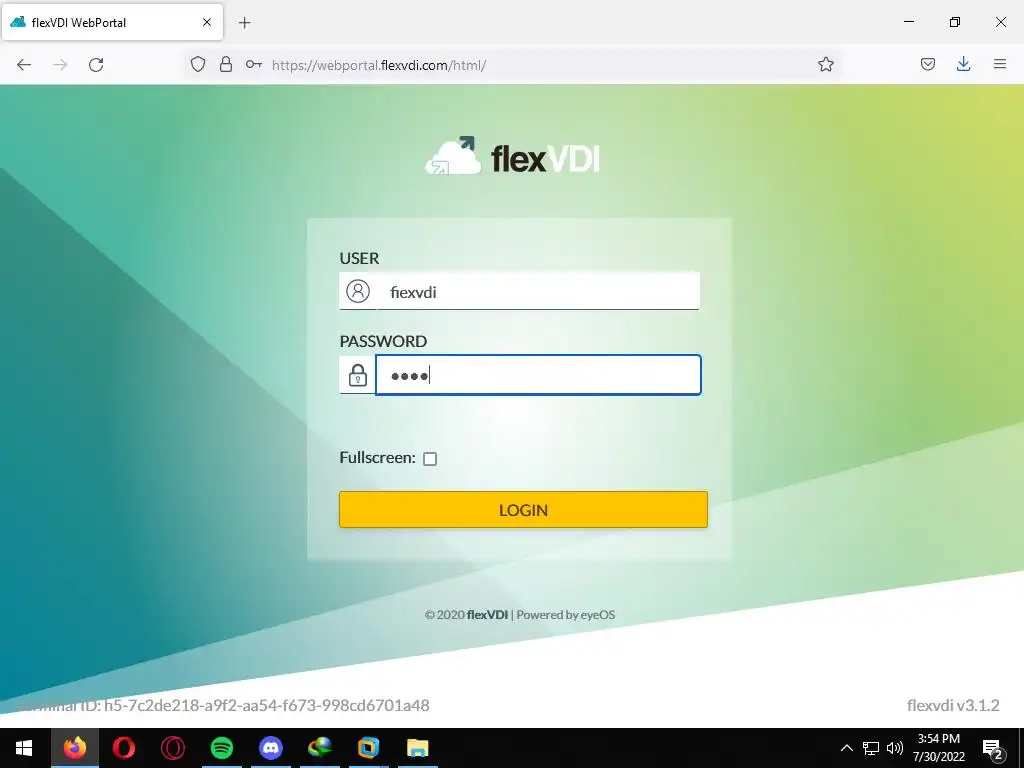
Task: Click the yellow LOGIN button
Action: coord(523,509)
